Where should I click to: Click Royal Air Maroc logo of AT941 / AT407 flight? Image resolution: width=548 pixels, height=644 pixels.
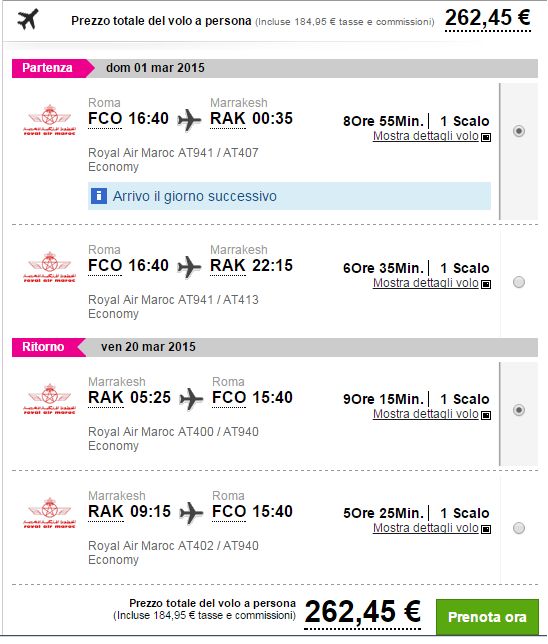coord(49,120)
